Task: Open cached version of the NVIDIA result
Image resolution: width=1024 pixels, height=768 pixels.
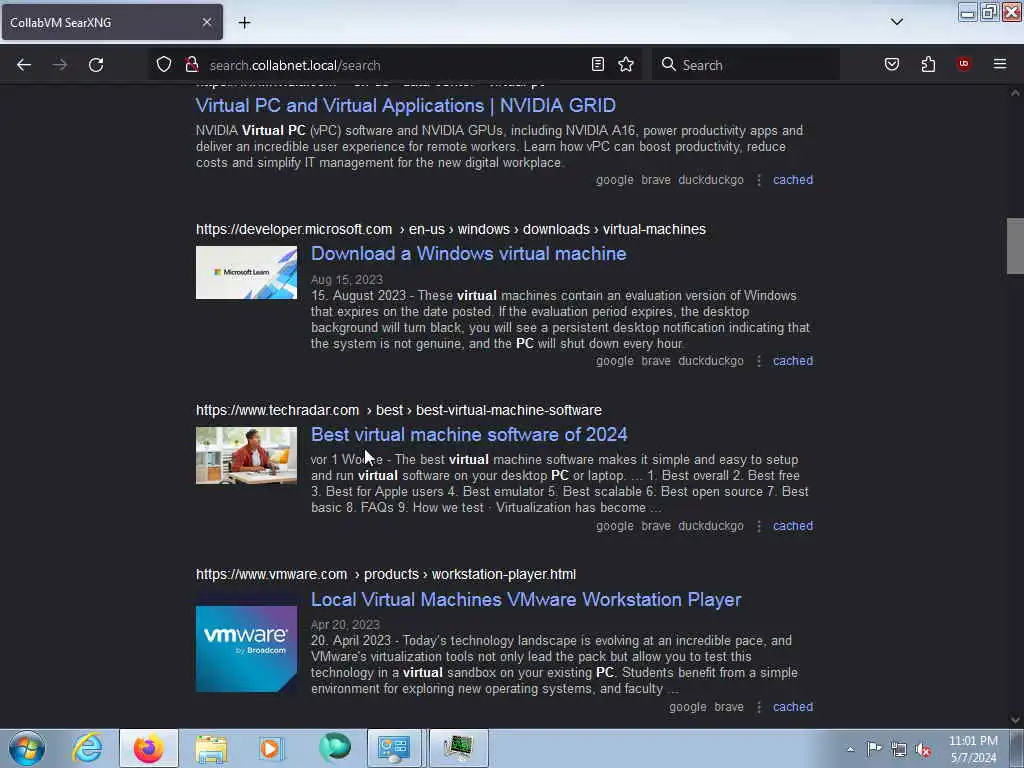Action: [793, 180]
